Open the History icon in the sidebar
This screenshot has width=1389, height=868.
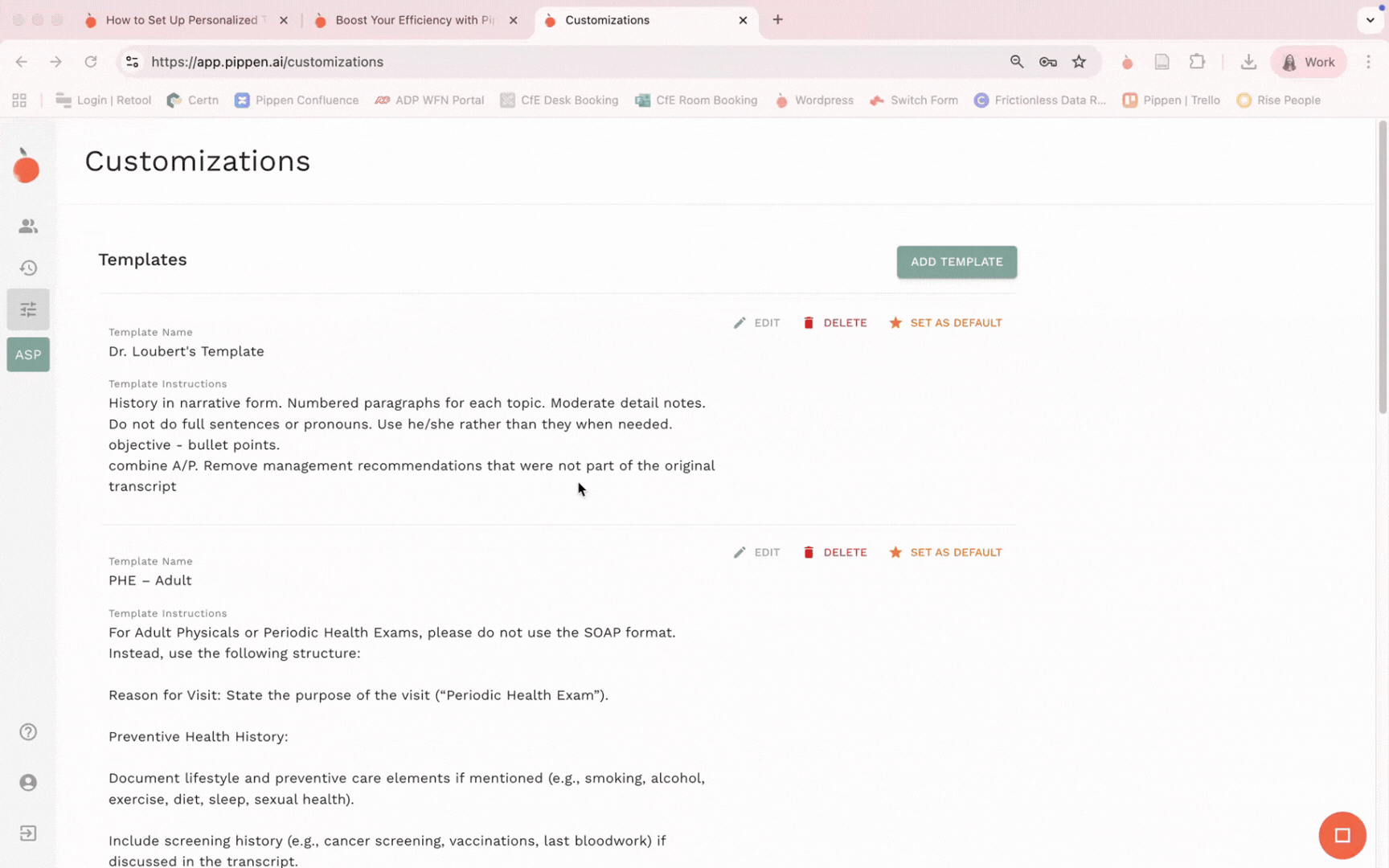(28, 268)
